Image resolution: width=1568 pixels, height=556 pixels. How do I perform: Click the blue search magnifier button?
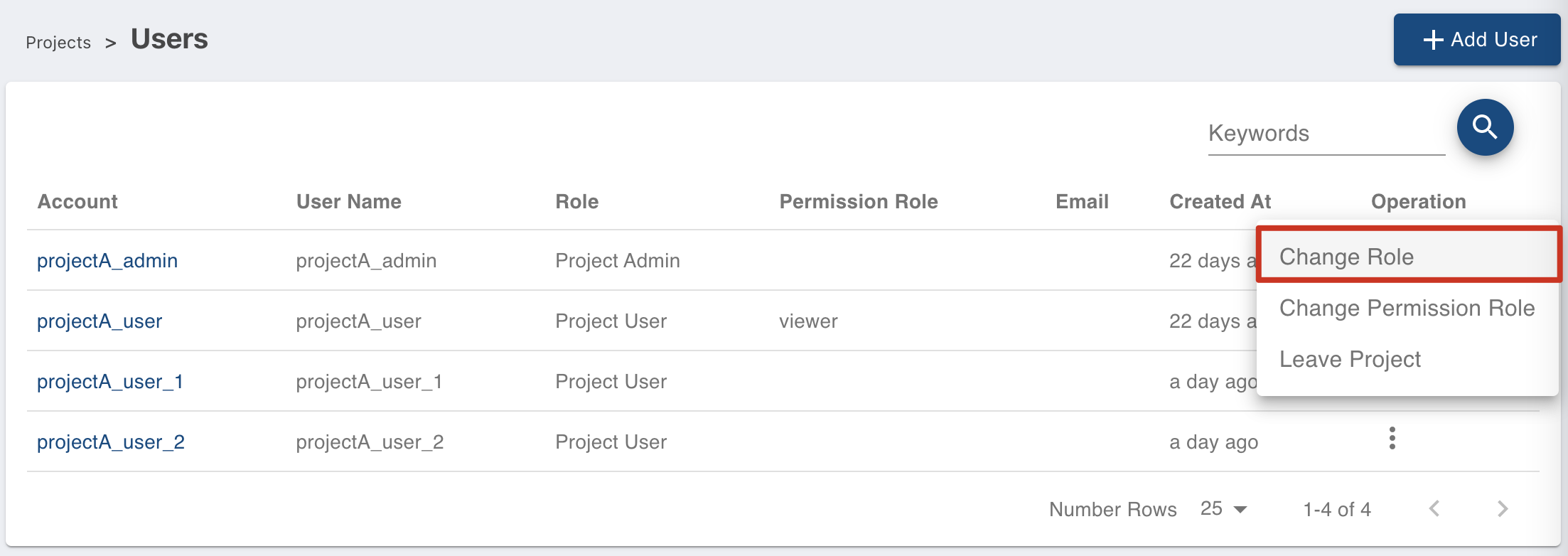point(1485,127)
